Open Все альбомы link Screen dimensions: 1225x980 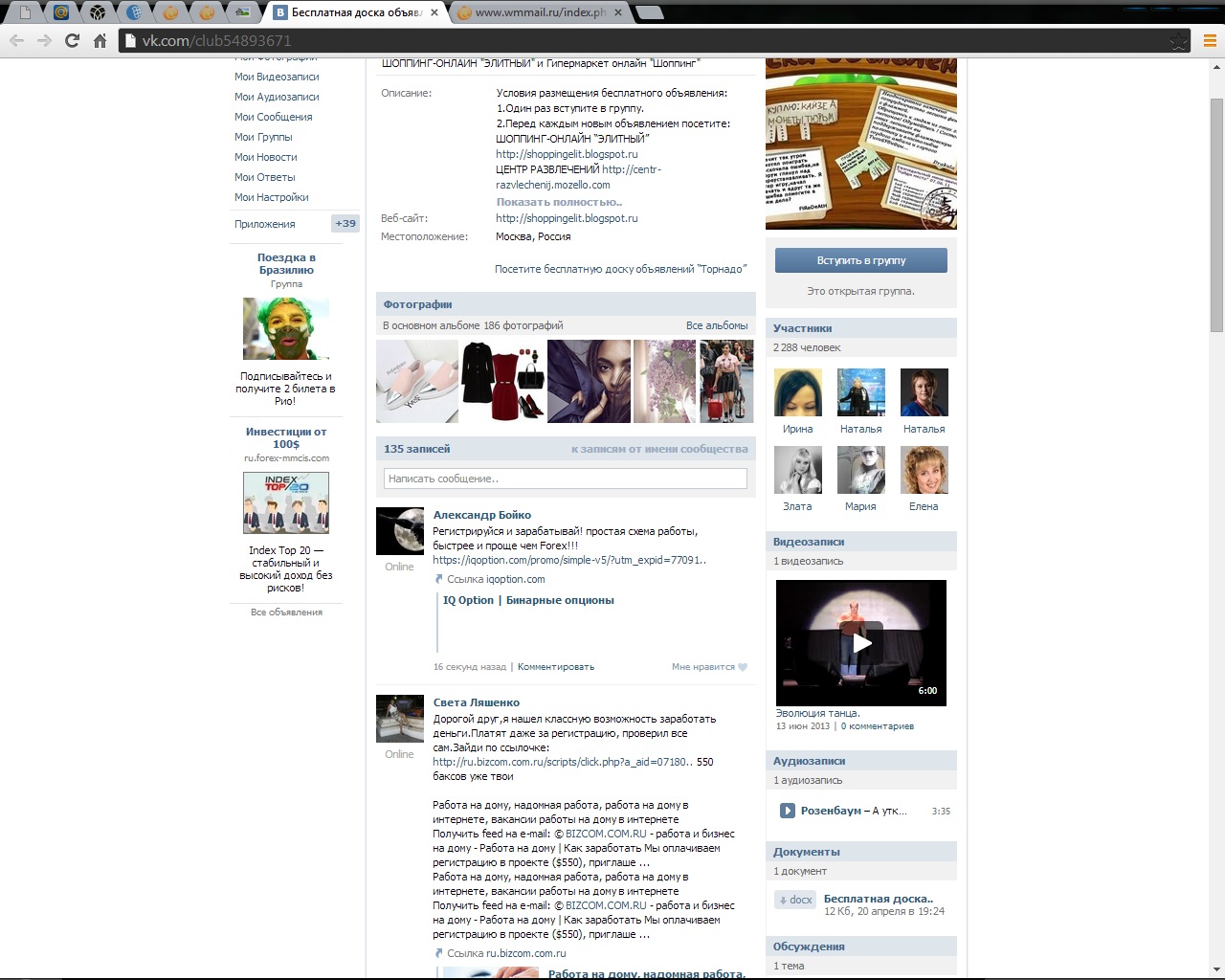(717, 325)
